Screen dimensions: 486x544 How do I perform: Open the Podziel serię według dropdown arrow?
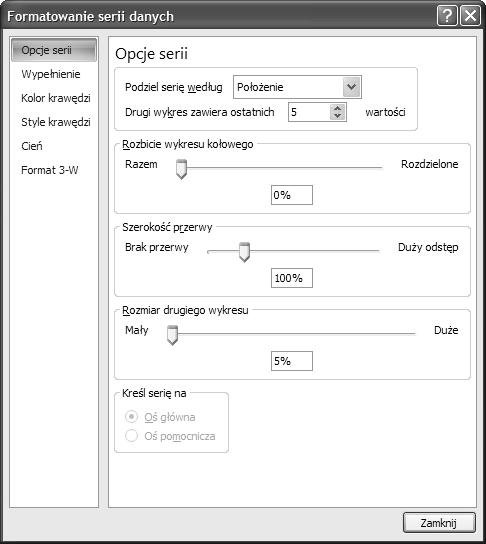tap(352, 87)
